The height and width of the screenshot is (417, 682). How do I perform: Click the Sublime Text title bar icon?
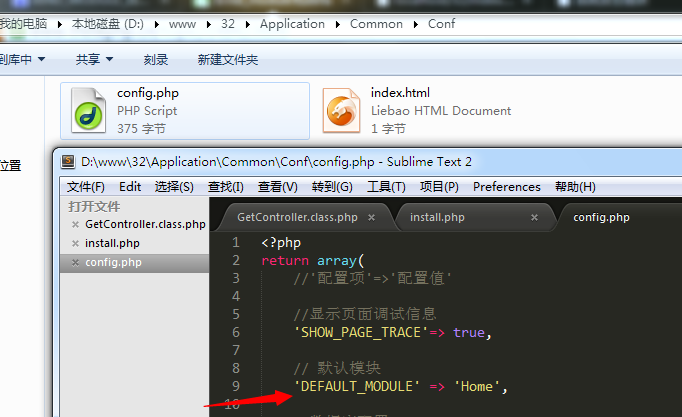coord(68,161)
